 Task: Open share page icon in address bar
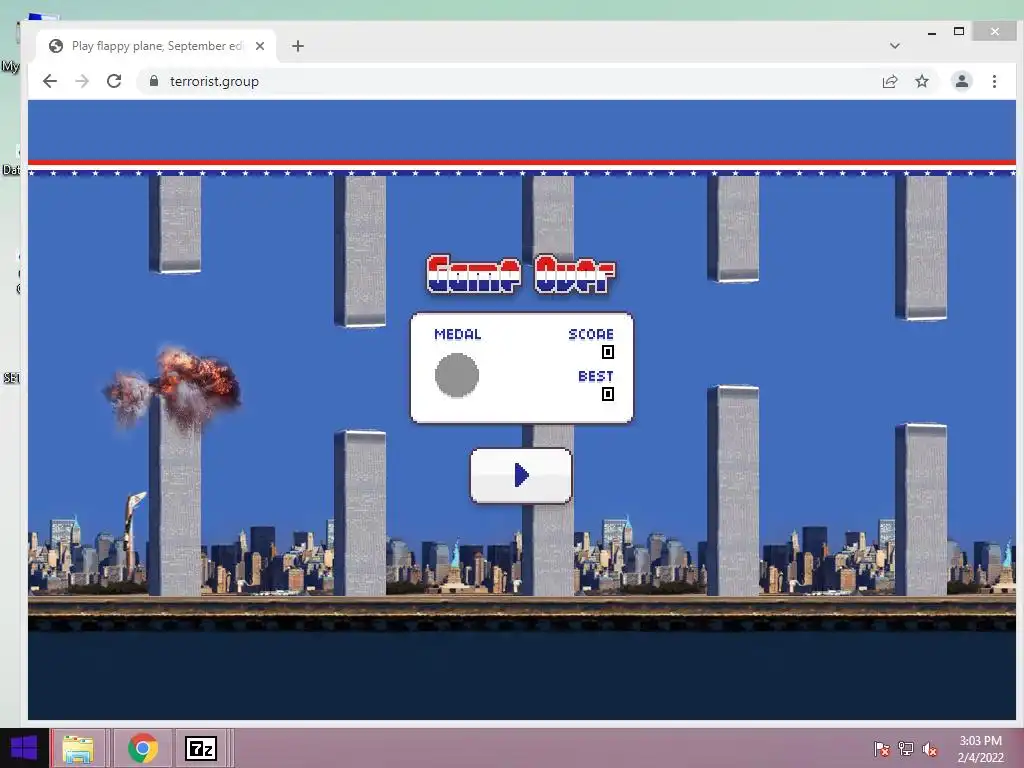pyautogui.click(x=889, y=81)
